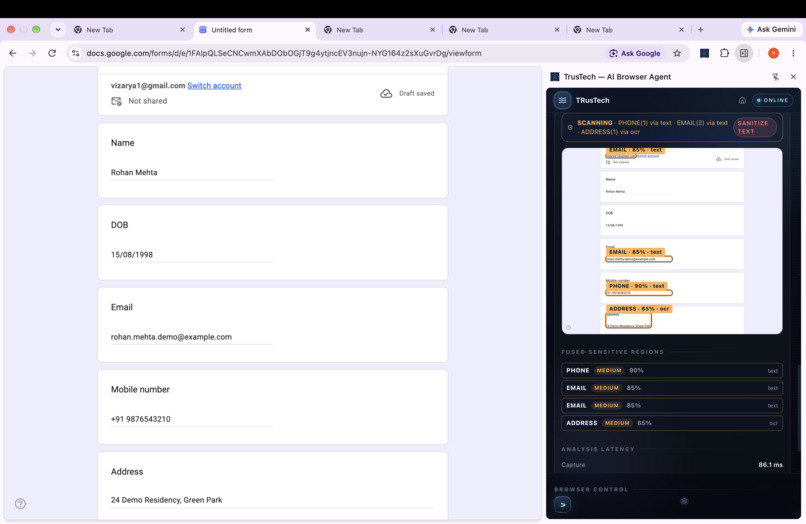Screen dimensions: 806x524
Task: Click the TRusTech home icon
Action: click(742, 100)
